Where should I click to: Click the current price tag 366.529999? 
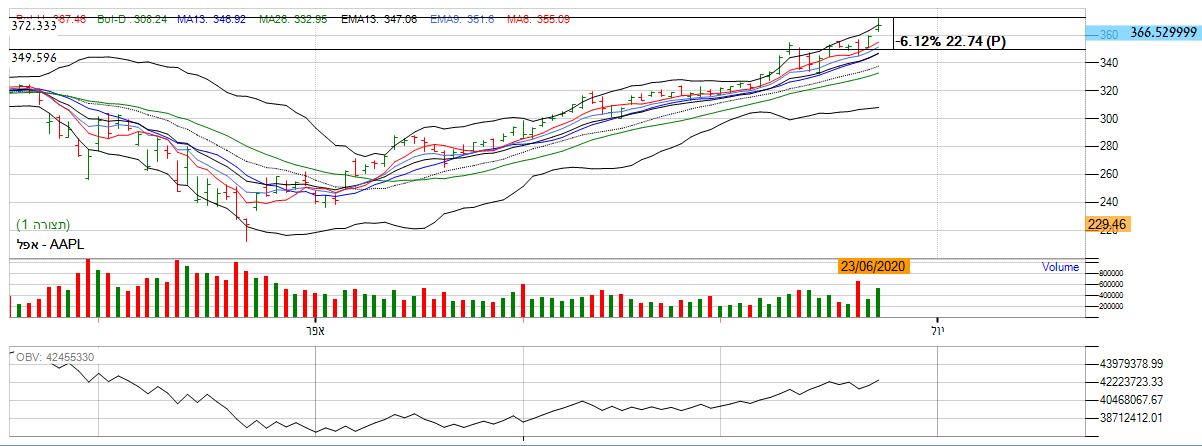tap(1163, 33)
